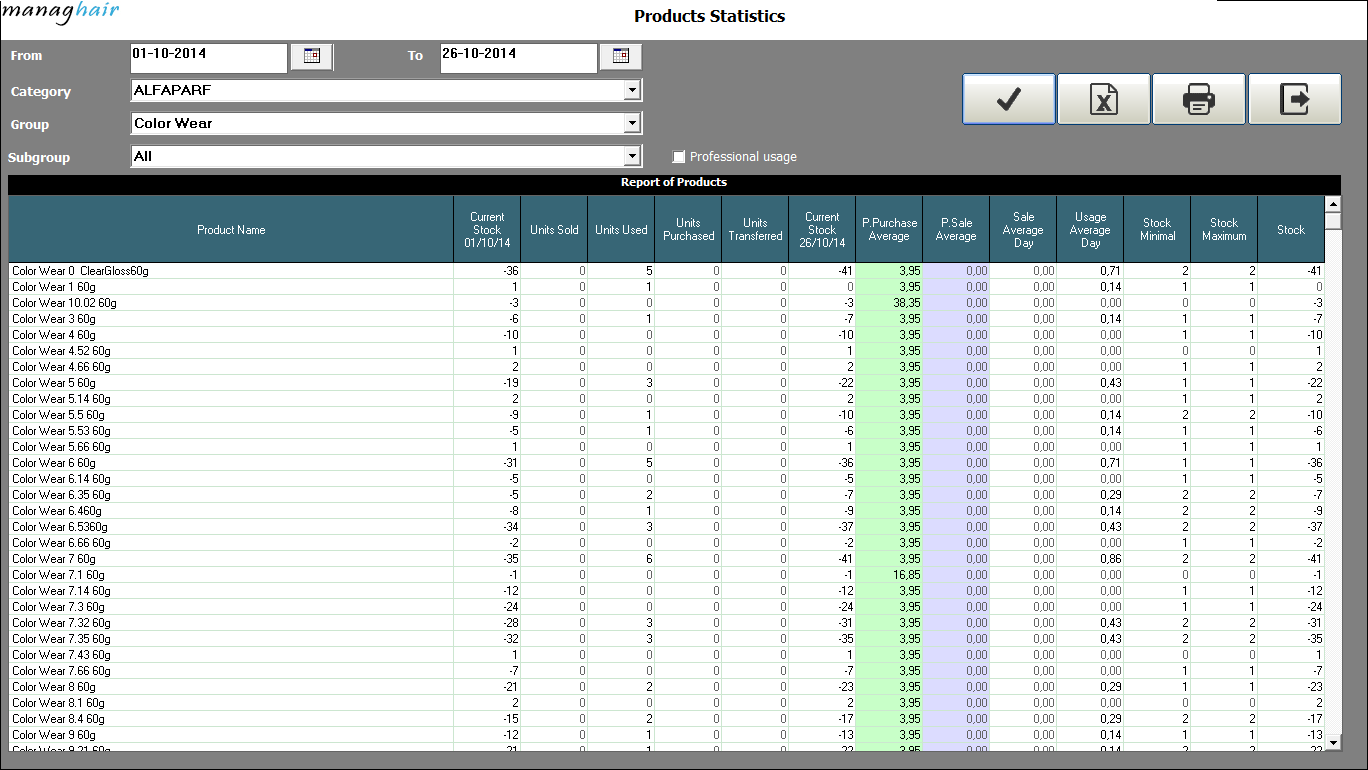The image size is (1368, 770).
Task: Enable the Professional usage checkbox
Action: 679,157
